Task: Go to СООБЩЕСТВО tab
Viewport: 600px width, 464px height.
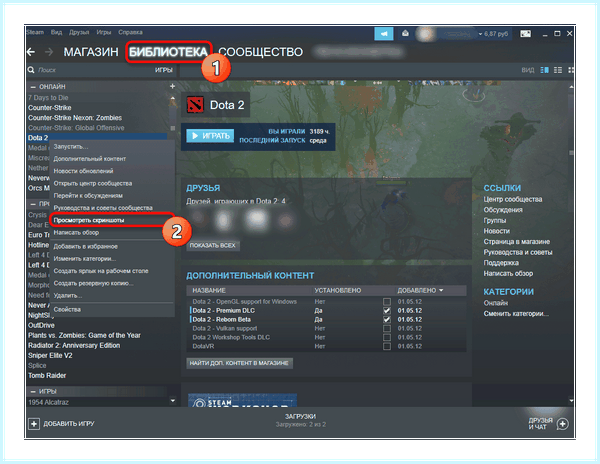Action: pyautogui.click(x=261, y=52)
